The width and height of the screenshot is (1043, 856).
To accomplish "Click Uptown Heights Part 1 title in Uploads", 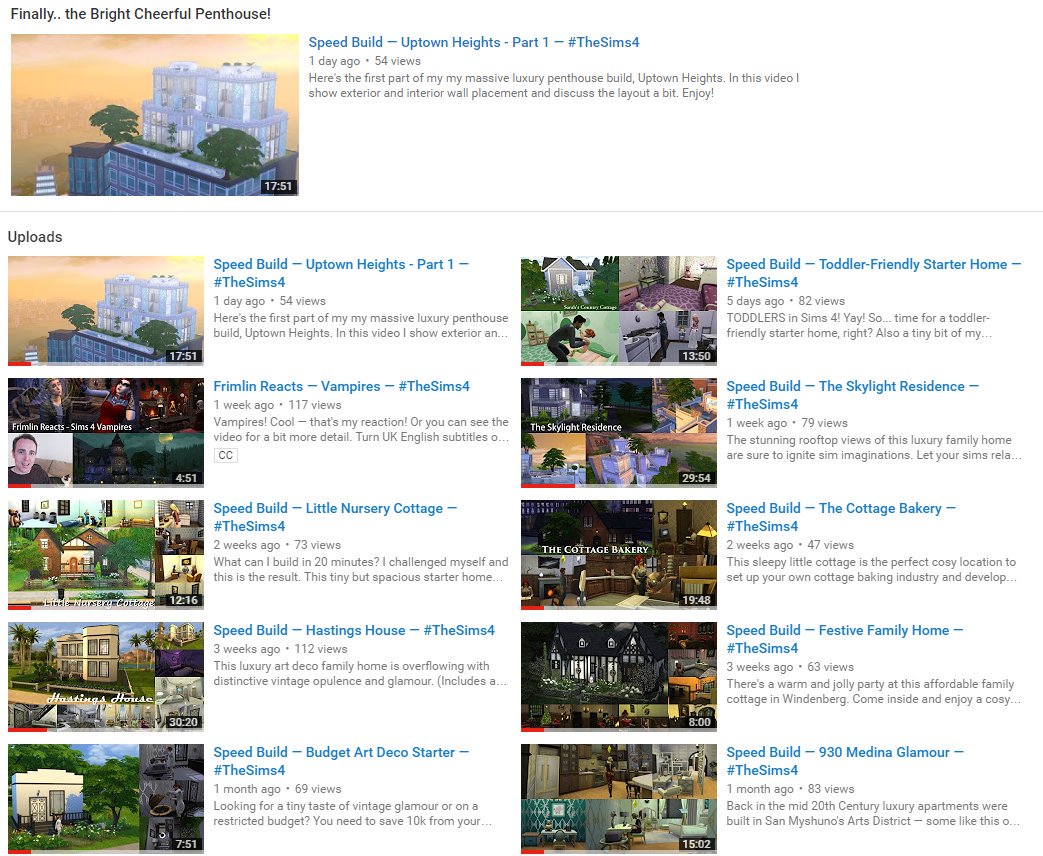I will [341, 273].
